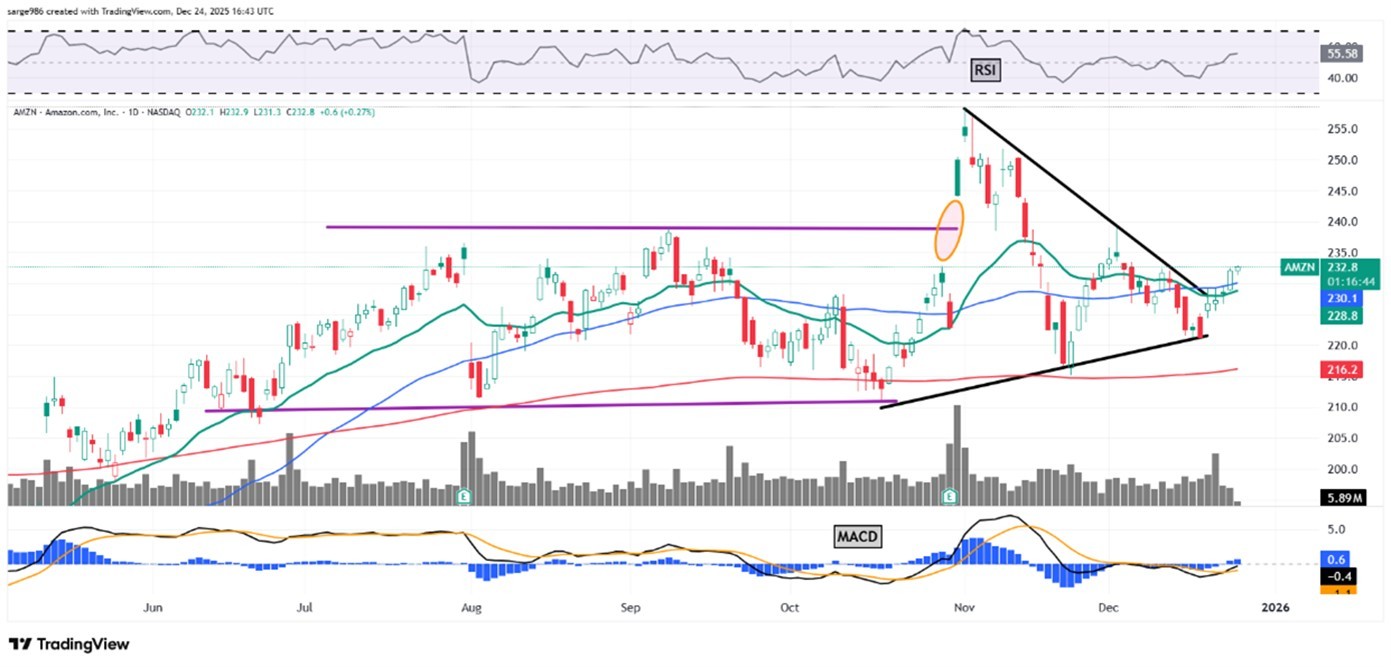The image size is (1391, 667).
Task: Click the Sep label on time axis
Action: [x=629, y=607]
